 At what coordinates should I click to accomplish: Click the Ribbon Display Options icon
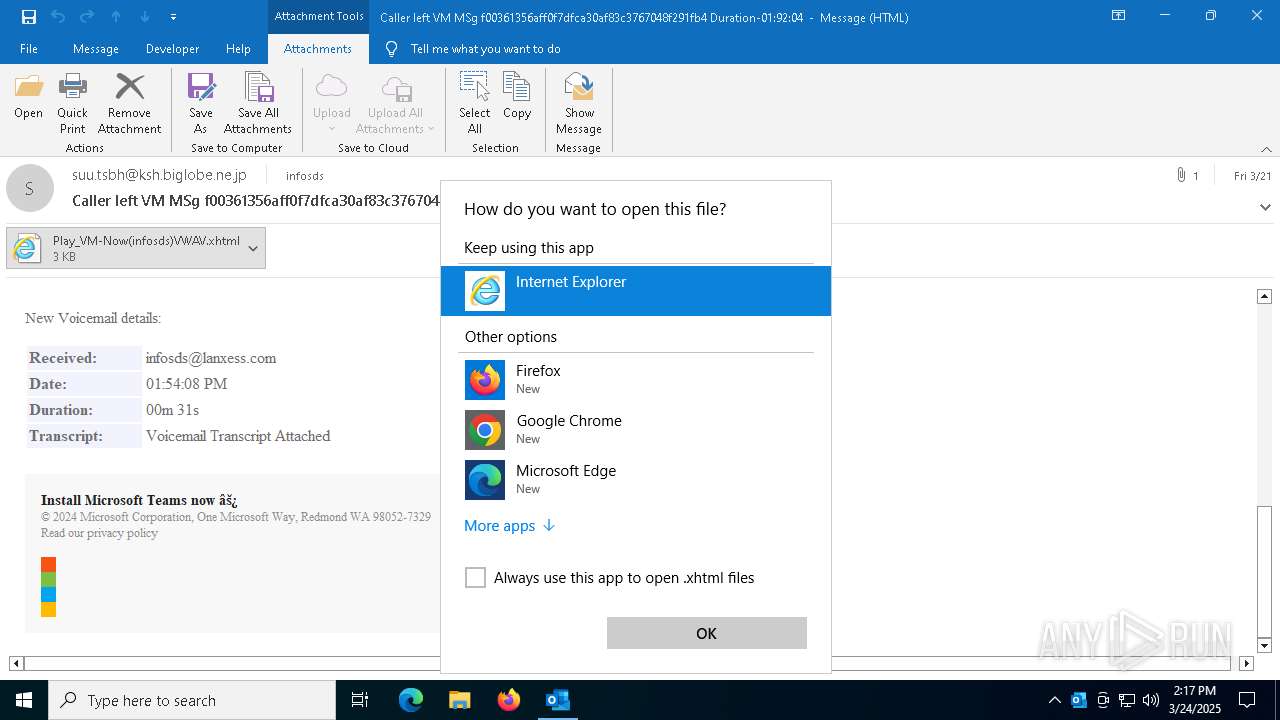click(1119, 15)
